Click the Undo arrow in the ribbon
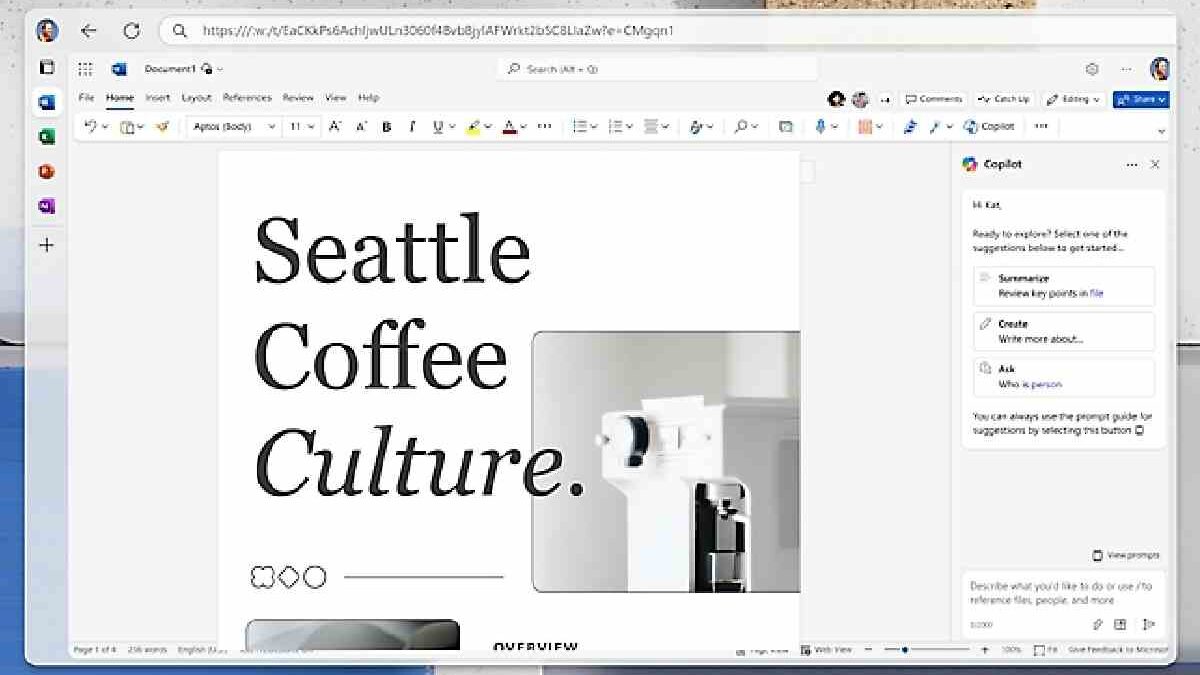Image resolution: width=1200 pixels, height=675 pixels. (91, 127)
